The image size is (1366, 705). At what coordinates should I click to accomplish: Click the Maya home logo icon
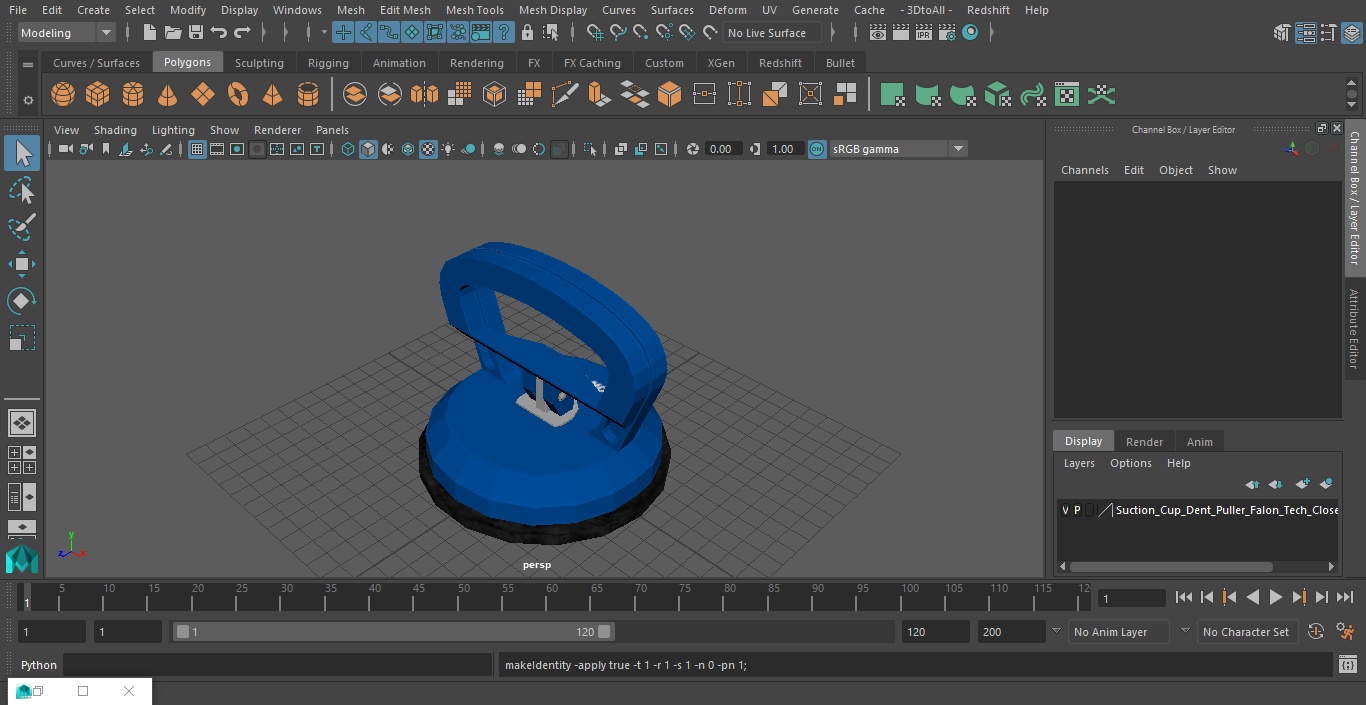tap(21, 558)
